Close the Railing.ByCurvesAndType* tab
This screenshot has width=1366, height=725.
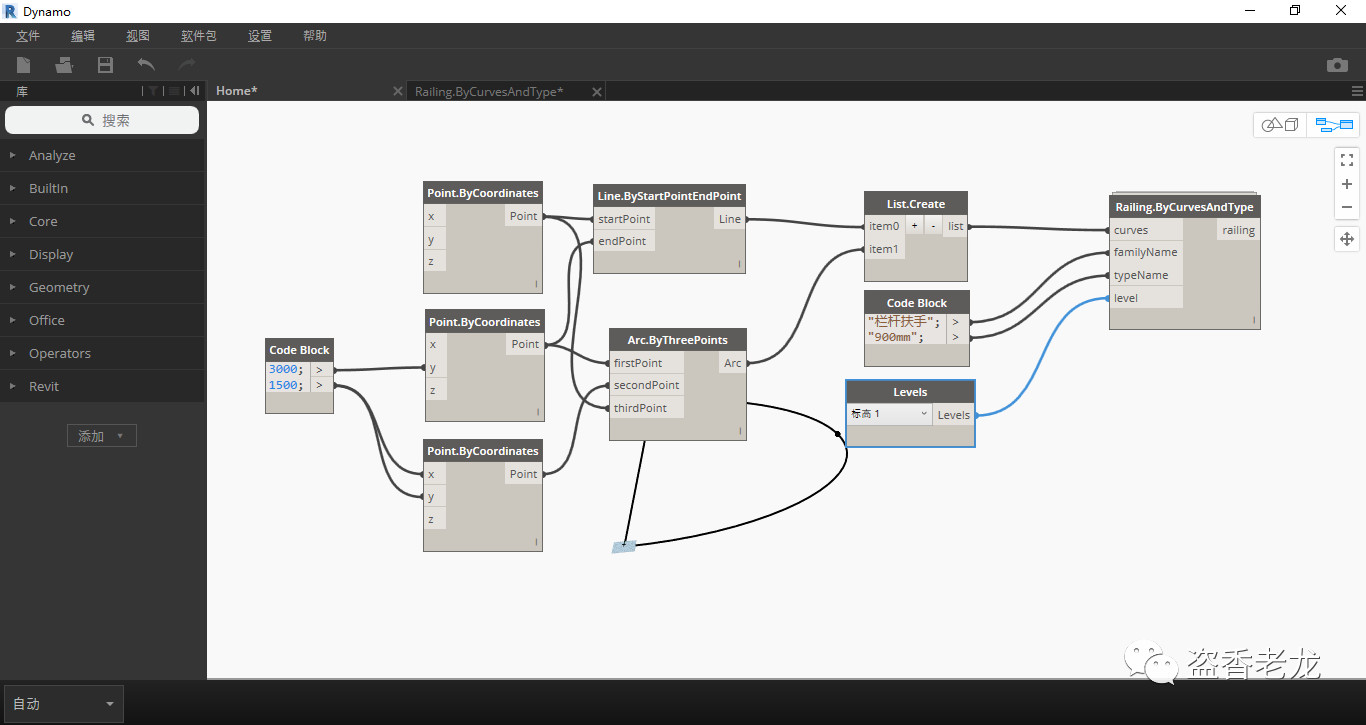click(x=597, y=91)
